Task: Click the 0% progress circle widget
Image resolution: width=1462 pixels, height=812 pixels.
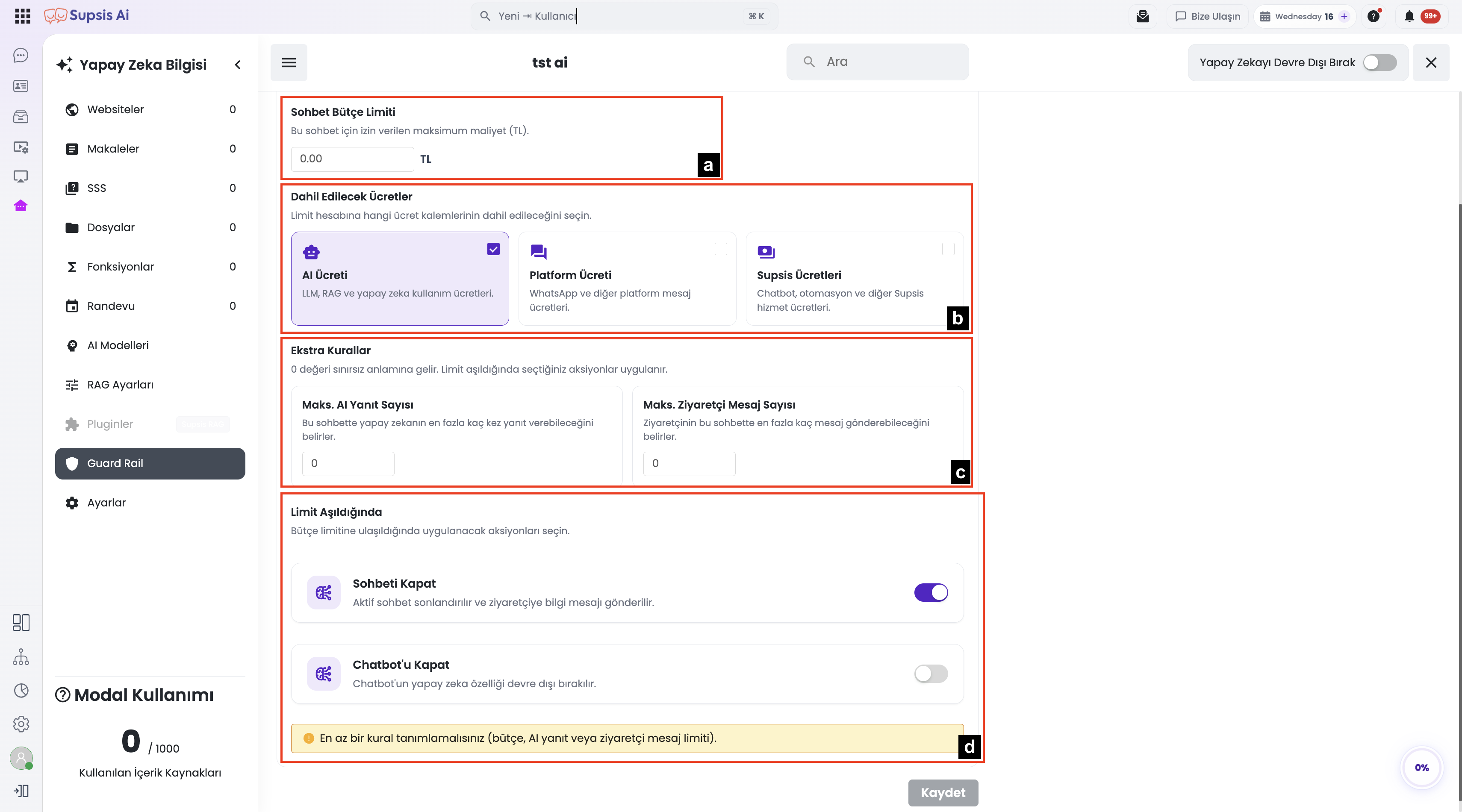Action: point(1421,767)
